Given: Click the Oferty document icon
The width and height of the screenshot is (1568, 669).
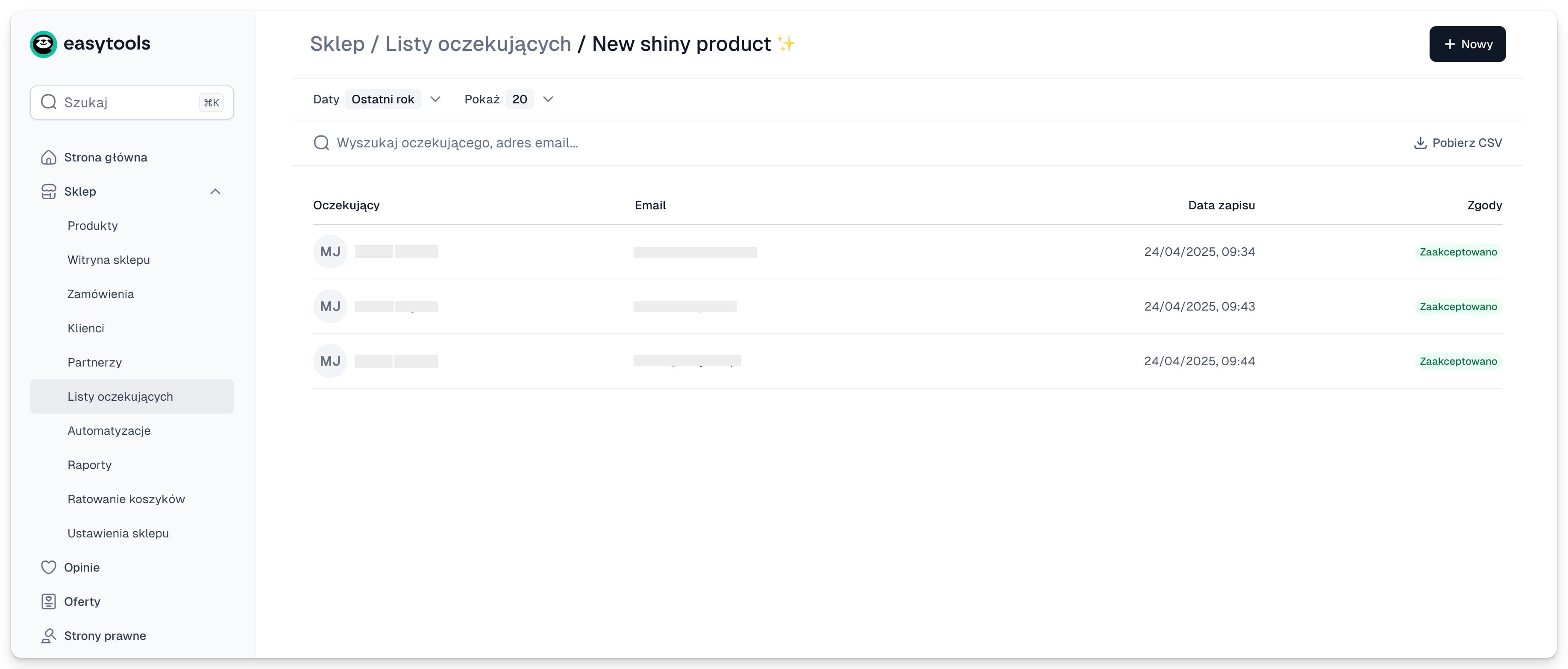Looking at the screenshot, I should click(x=49, y=602).
